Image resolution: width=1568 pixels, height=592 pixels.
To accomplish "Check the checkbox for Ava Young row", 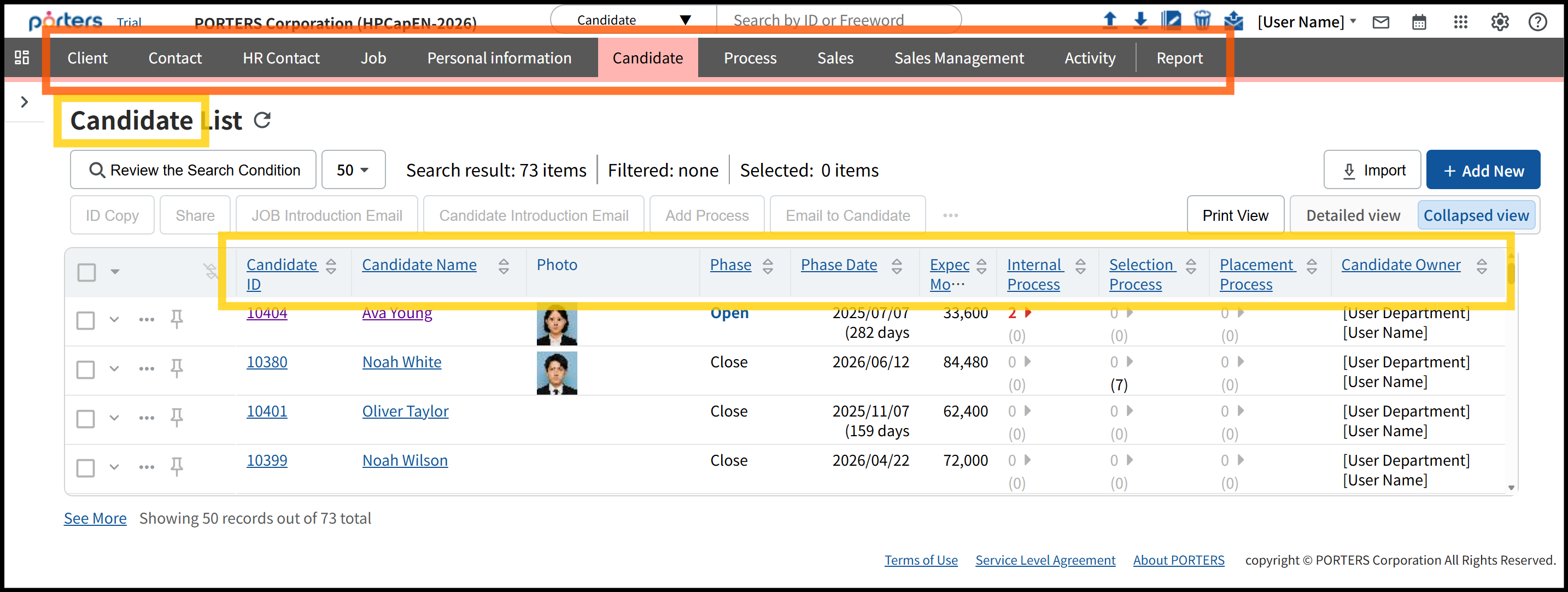I will point(86,320).
